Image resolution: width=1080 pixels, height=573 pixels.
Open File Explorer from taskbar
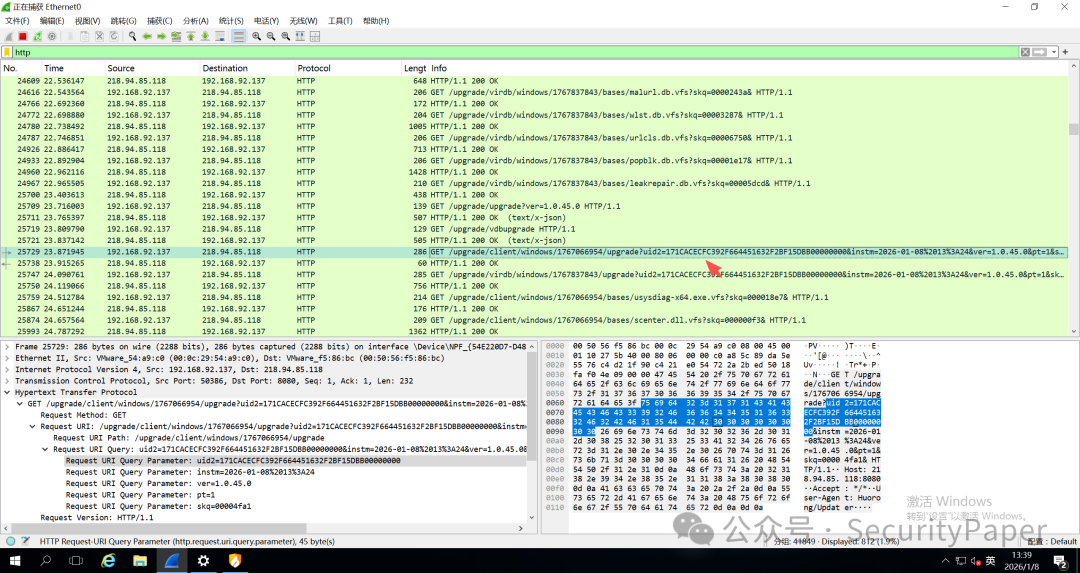pyautogui.click(x=140, y=561)
